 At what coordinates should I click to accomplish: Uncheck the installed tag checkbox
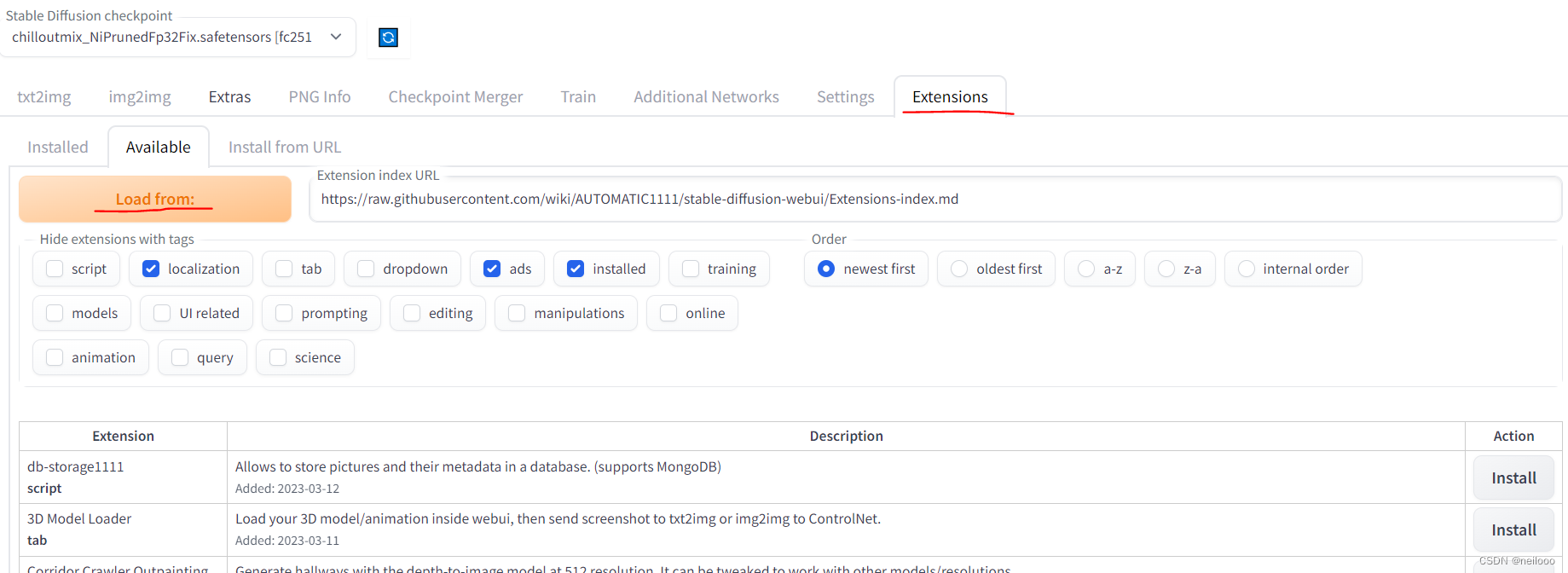coord(576,269)
